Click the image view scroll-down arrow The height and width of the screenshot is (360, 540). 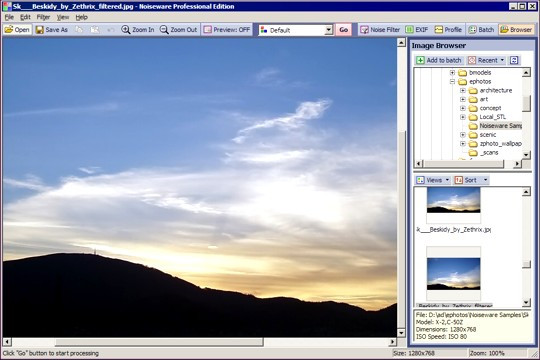401,333
